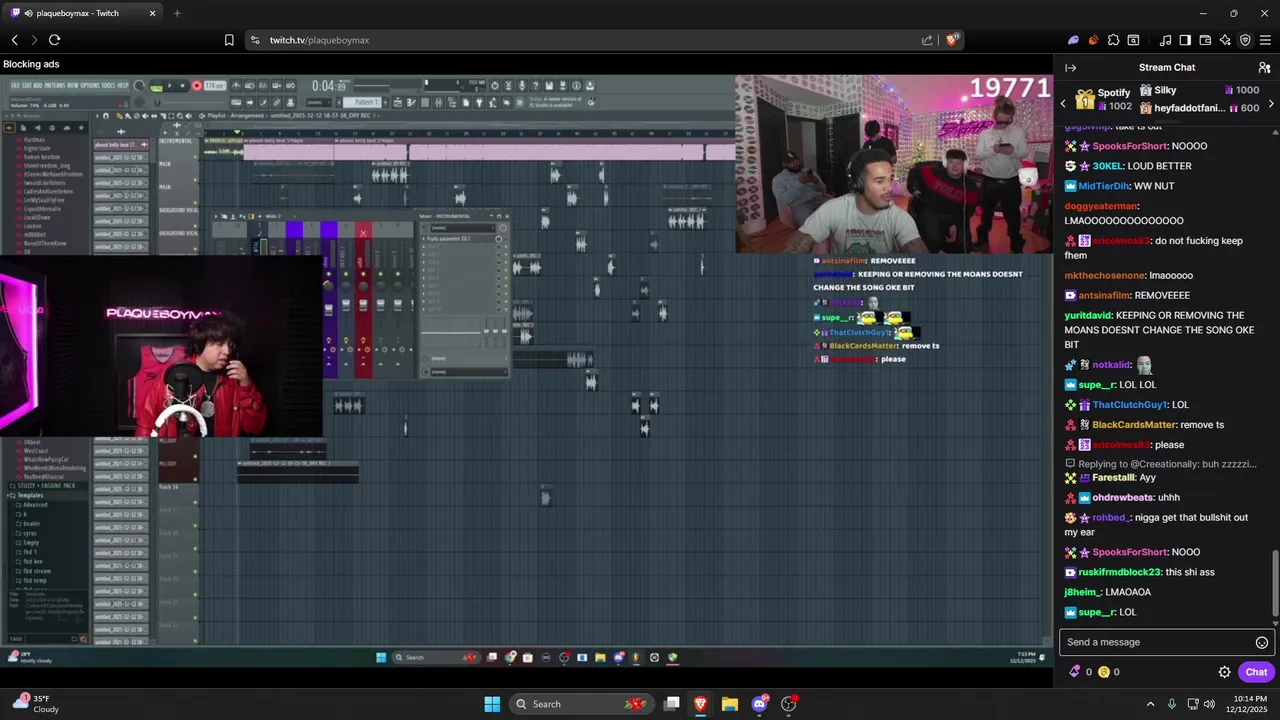
Task: Open channel points balance icon
Action: [x=1104, y=672]
